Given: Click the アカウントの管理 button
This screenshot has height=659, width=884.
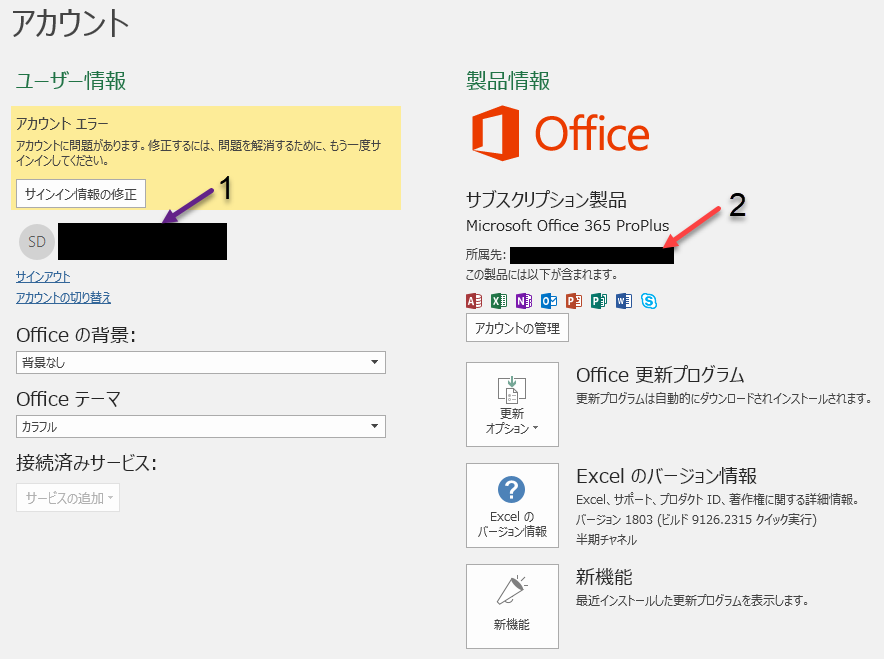Looking at the screenshot, I should point(518,328).
